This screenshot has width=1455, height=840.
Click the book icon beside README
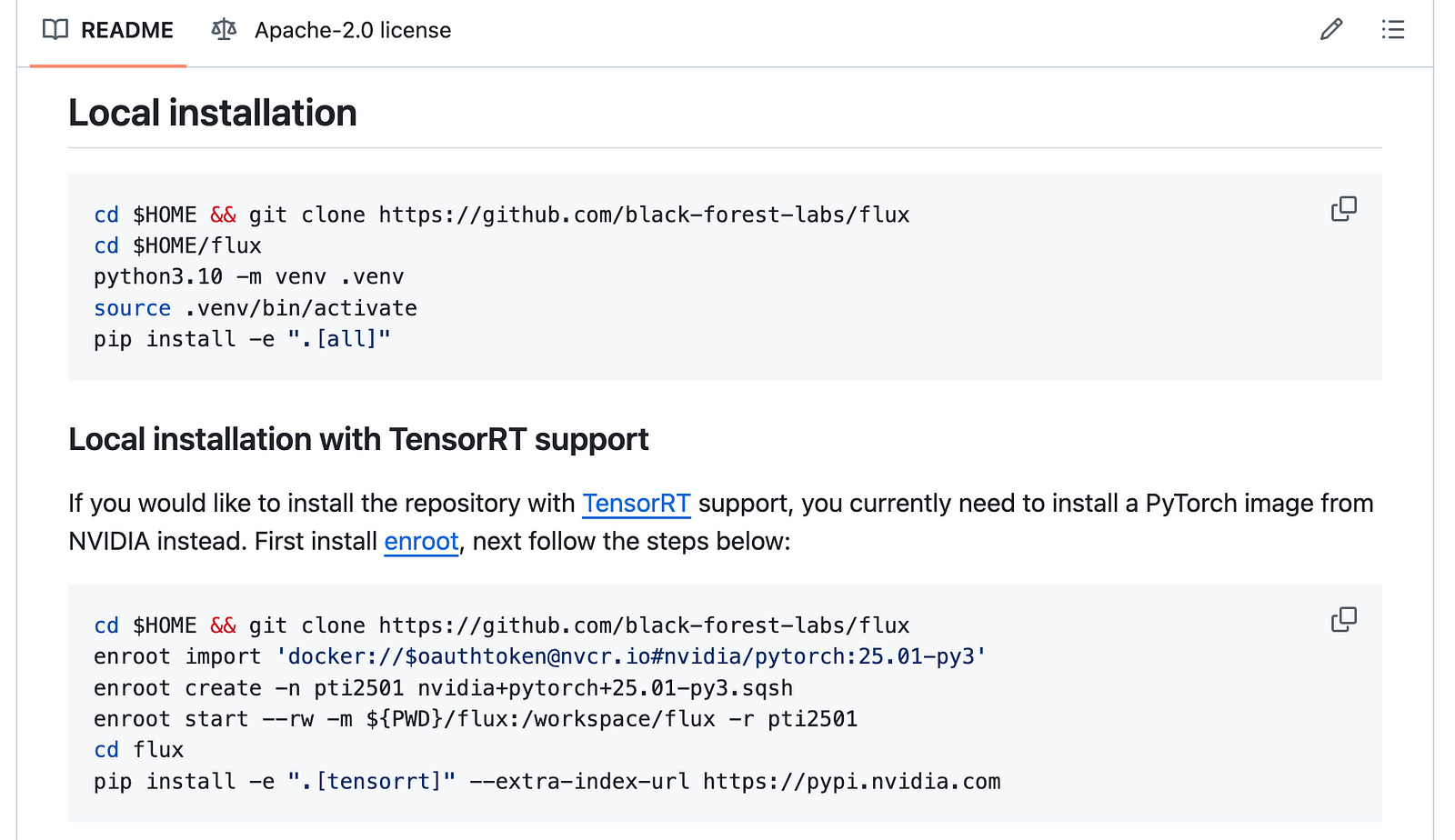(55, 30)
